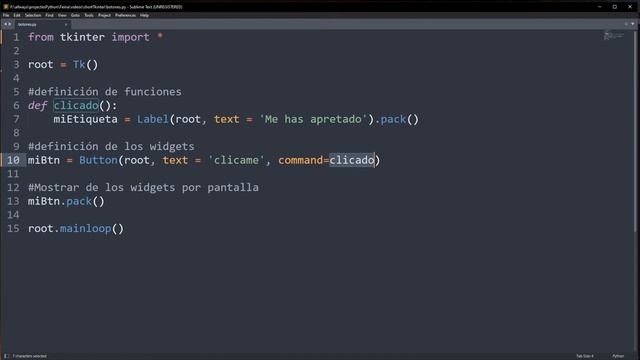
Task: Click 'Label' on line 7
Action: [x=153, y=119]
